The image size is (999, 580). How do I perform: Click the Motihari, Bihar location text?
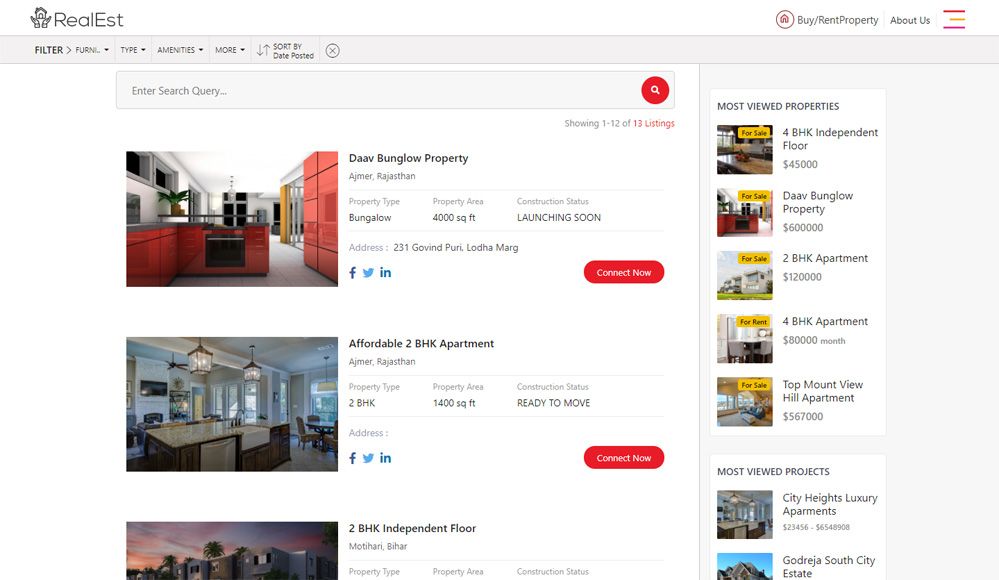click(x=378, y=546)
